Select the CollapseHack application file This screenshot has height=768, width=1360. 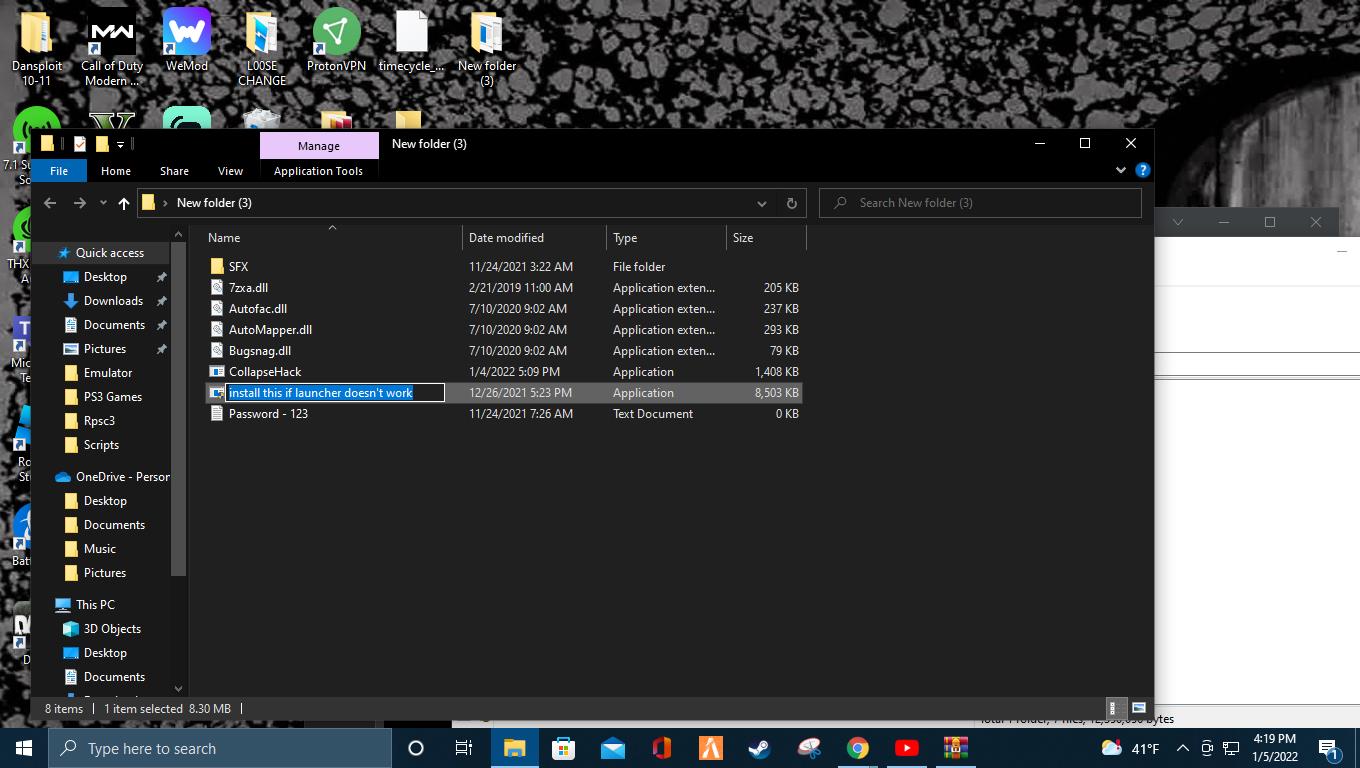pyautogui.click(x=264, y=372)
